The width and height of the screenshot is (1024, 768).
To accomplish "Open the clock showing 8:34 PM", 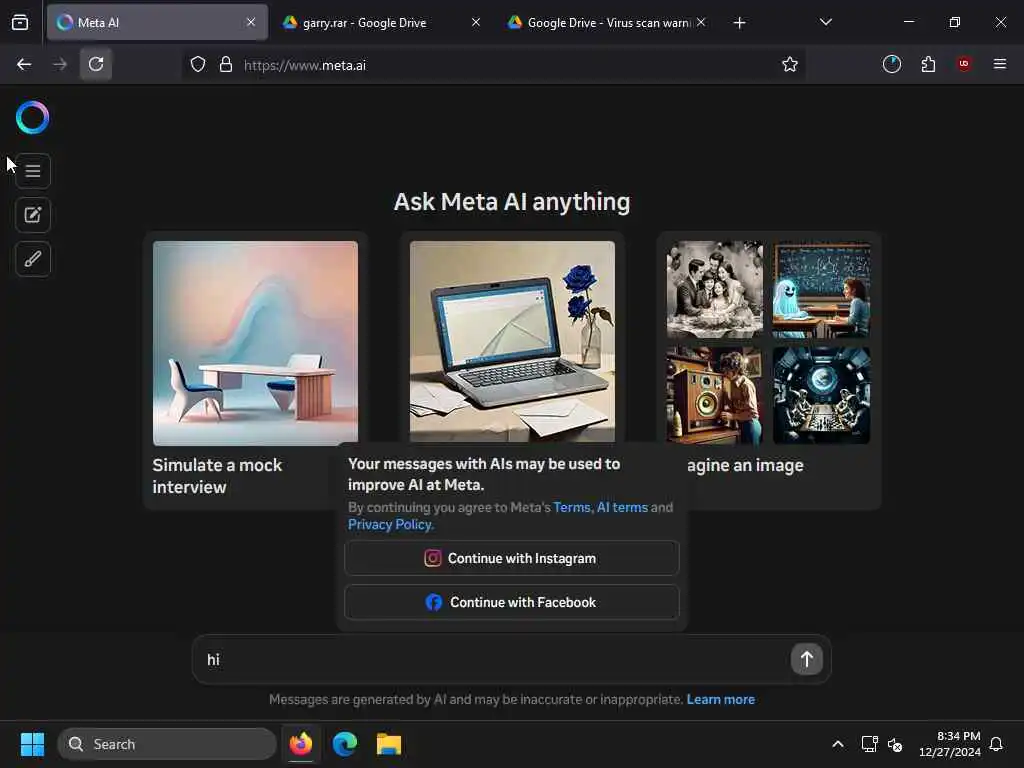I will tap(950, 744).
